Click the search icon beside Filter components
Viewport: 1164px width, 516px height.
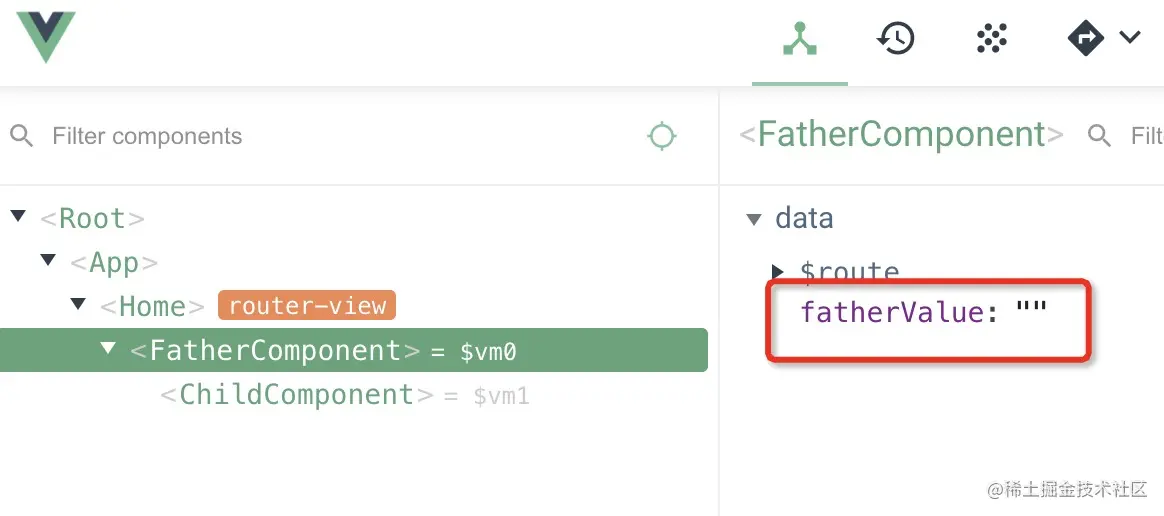[x=22, y=136]
